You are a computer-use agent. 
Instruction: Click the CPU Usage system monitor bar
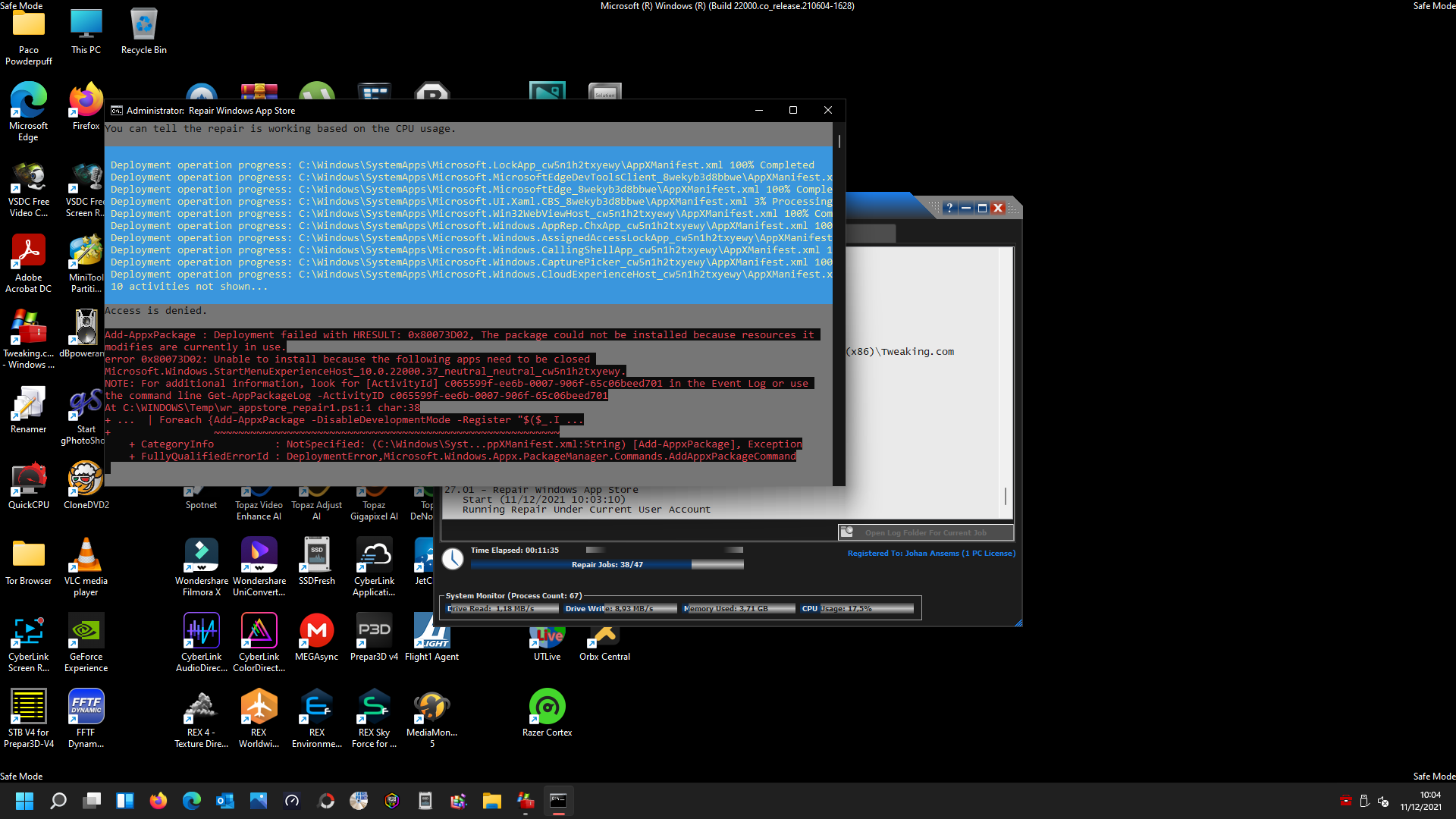pos(857,608)
